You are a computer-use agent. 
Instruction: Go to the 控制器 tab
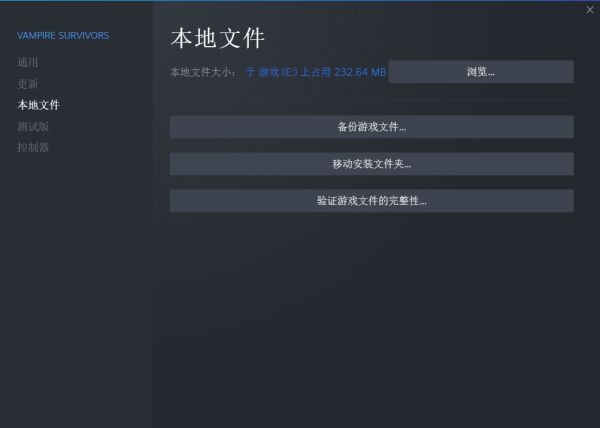(33, 147)
